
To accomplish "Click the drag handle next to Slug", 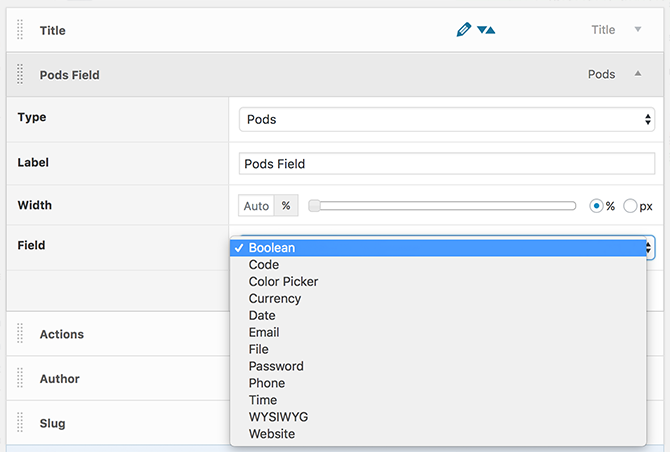I will coord(21,423).
